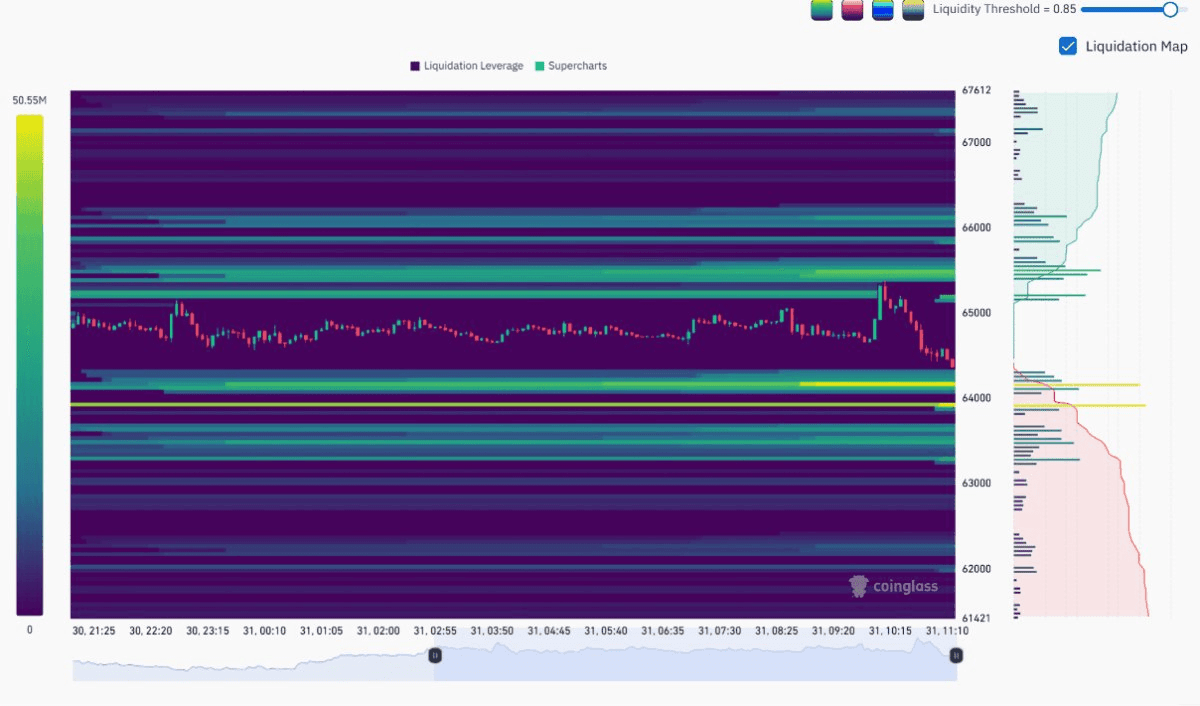Viewport: 1200px width, 706px height.
Task: Click the 63000 price axis label
Action: [977, 483]
